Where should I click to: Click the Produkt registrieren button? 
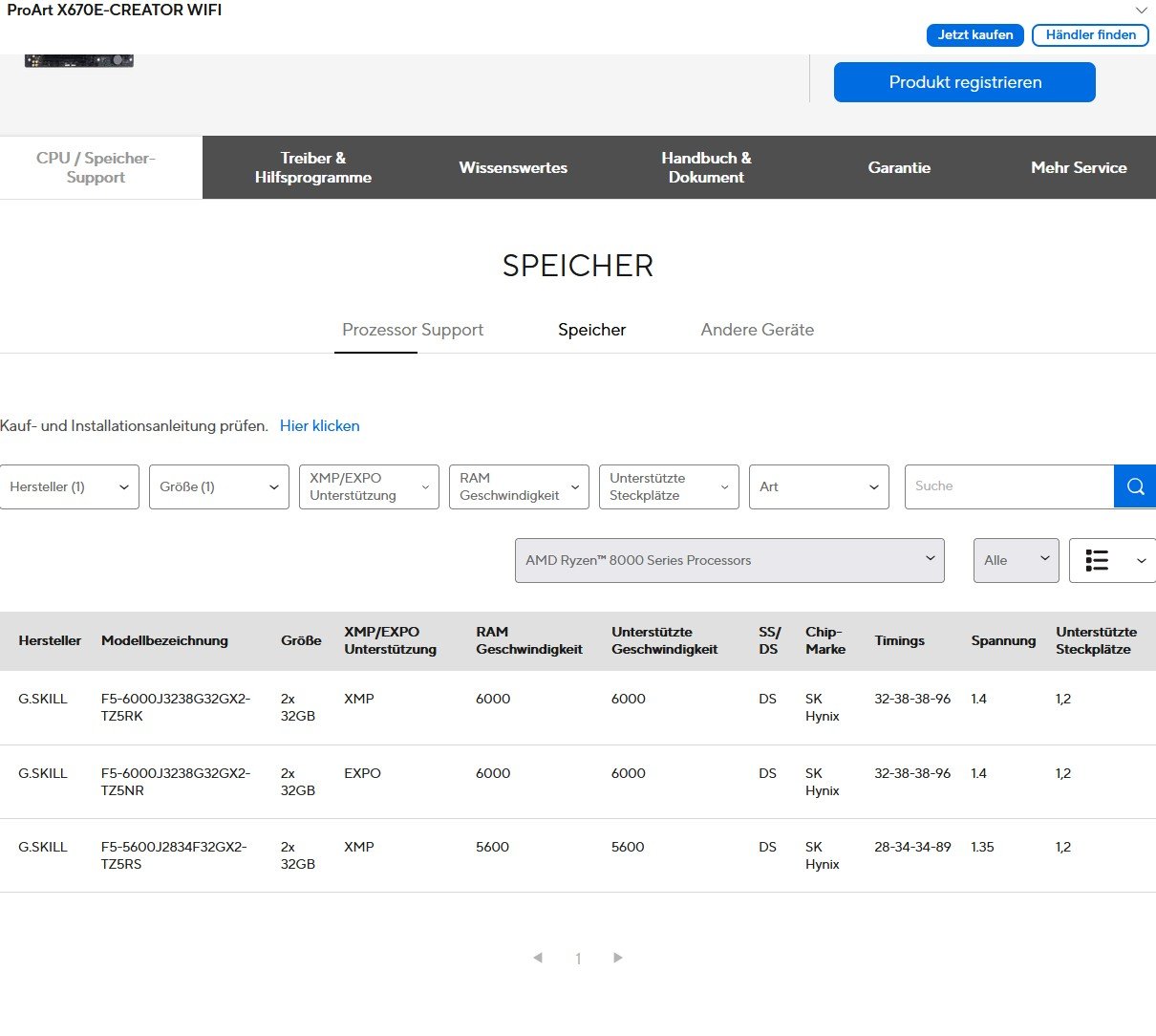coord(965,82)
